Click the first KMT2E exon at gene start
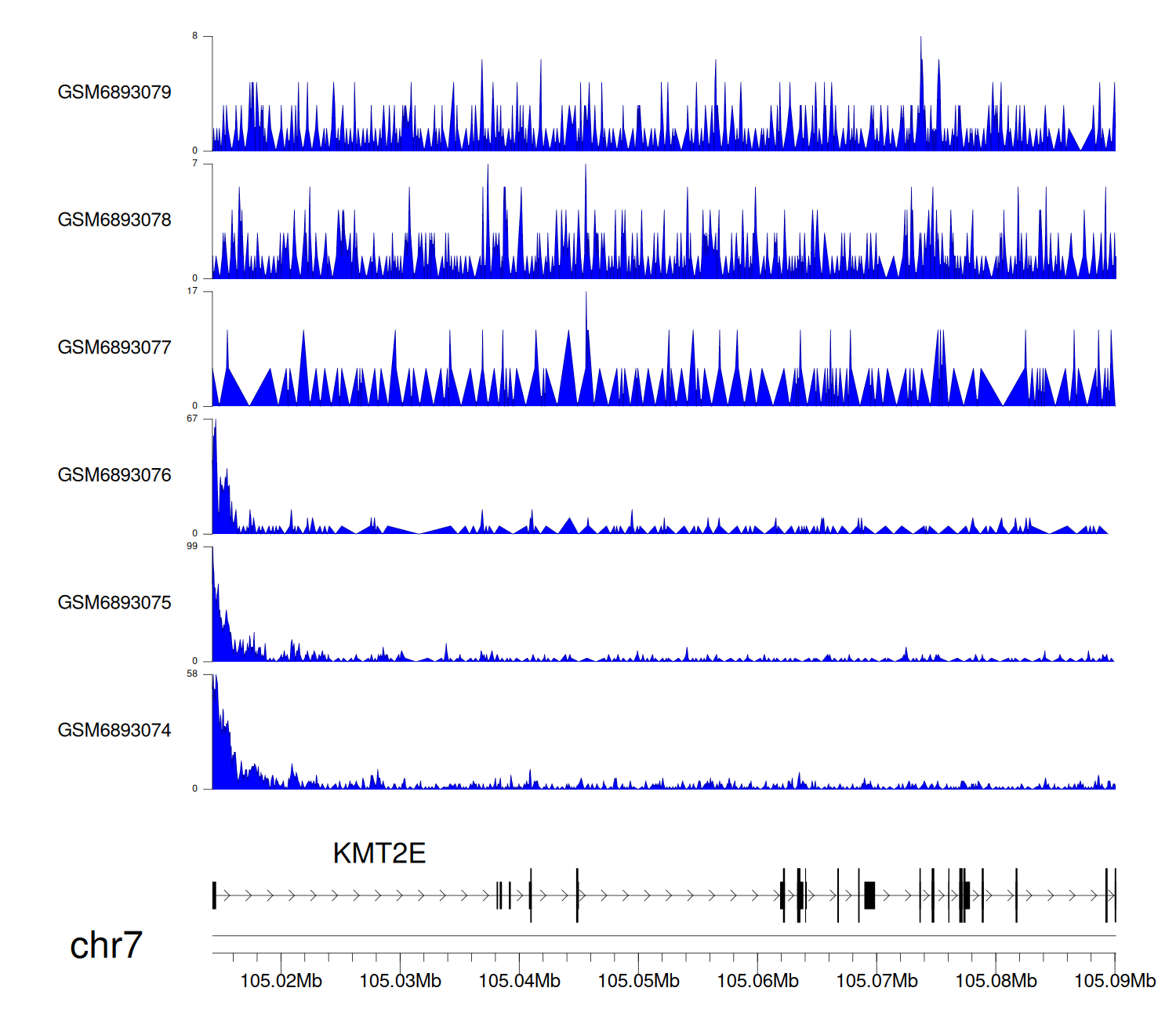 tap(214, 895)
